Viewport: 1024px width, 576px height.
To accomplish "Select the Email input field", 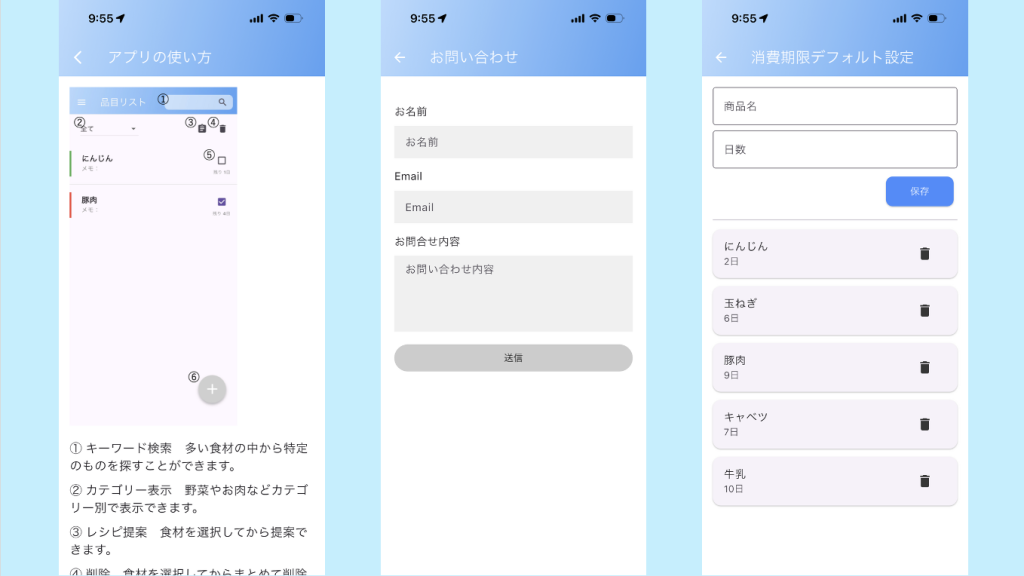I will tap(513, 207).
